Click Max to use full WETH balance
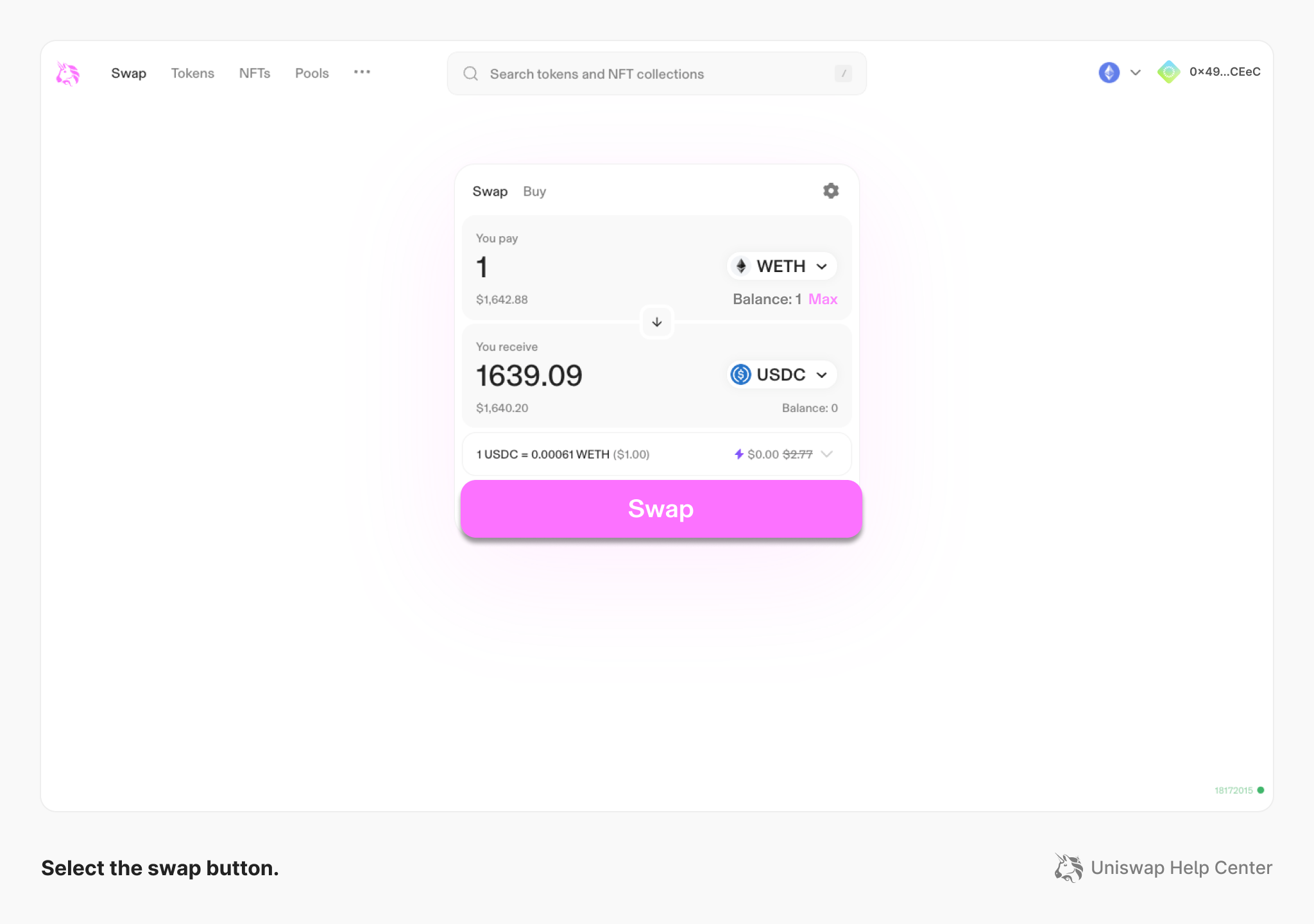 (x=823, y=299)
